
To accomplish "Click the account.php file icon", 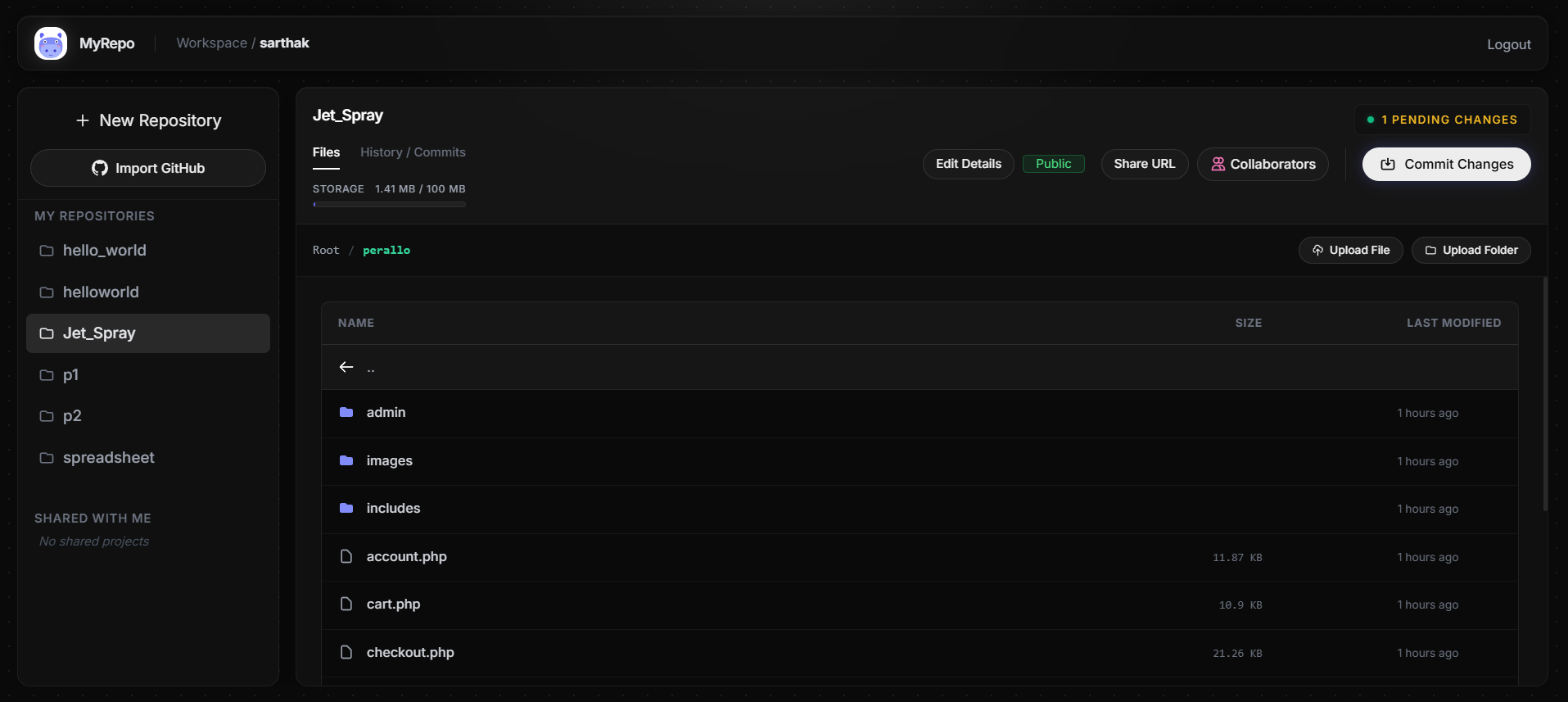I will point(346,556).
